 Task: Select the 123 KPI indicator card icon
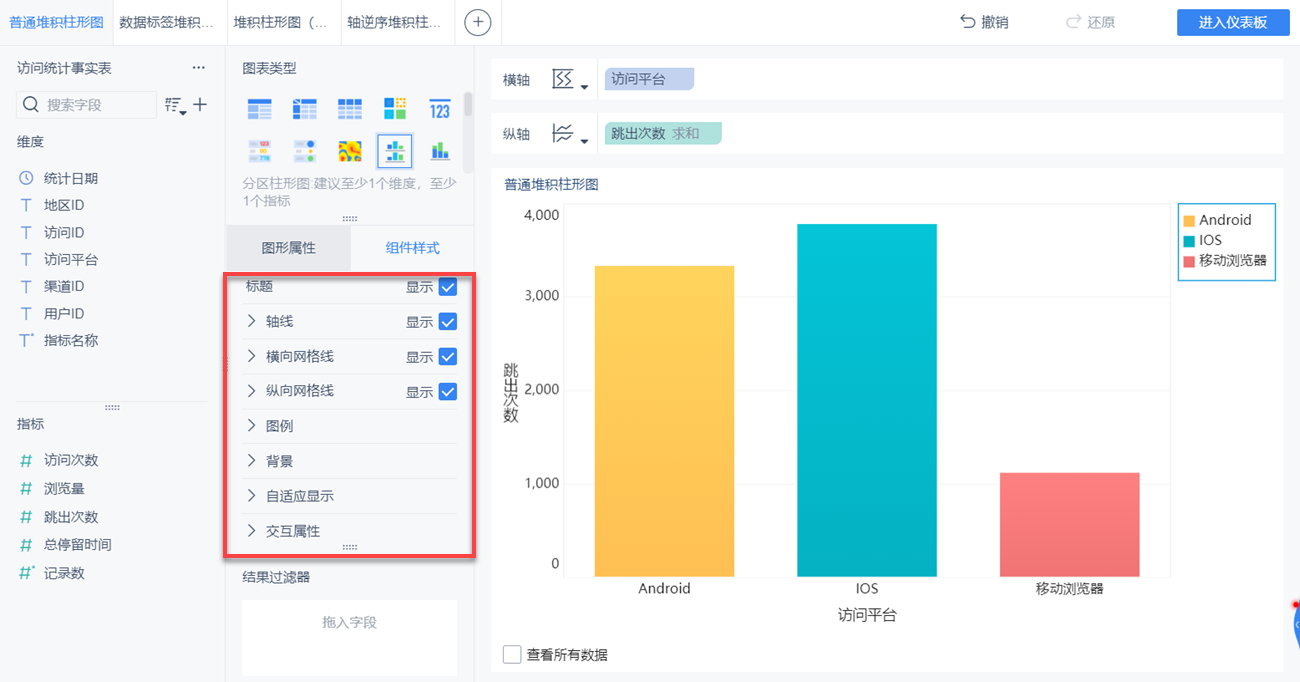(440, 109)
